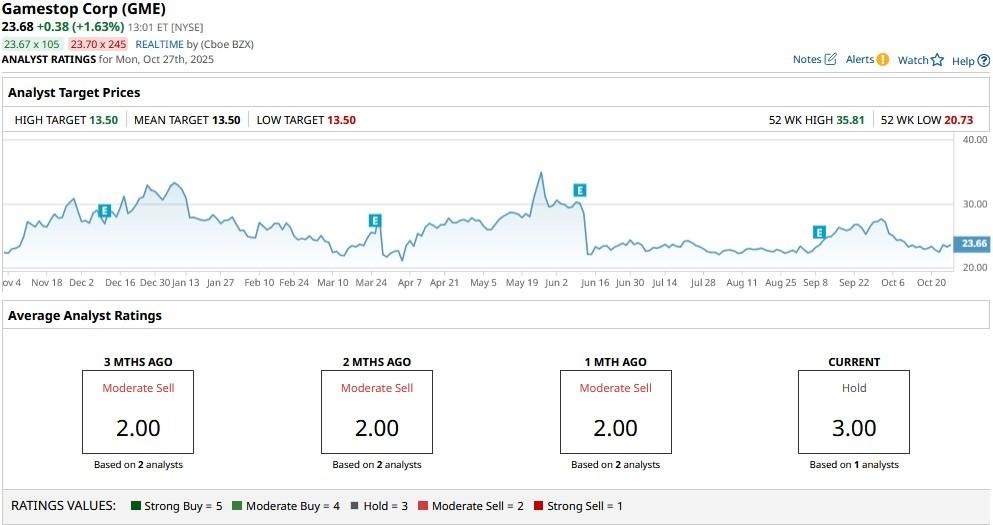Click the 1 MTH AGO rating box
Screen dimensions: 993x525
point(616,412)
